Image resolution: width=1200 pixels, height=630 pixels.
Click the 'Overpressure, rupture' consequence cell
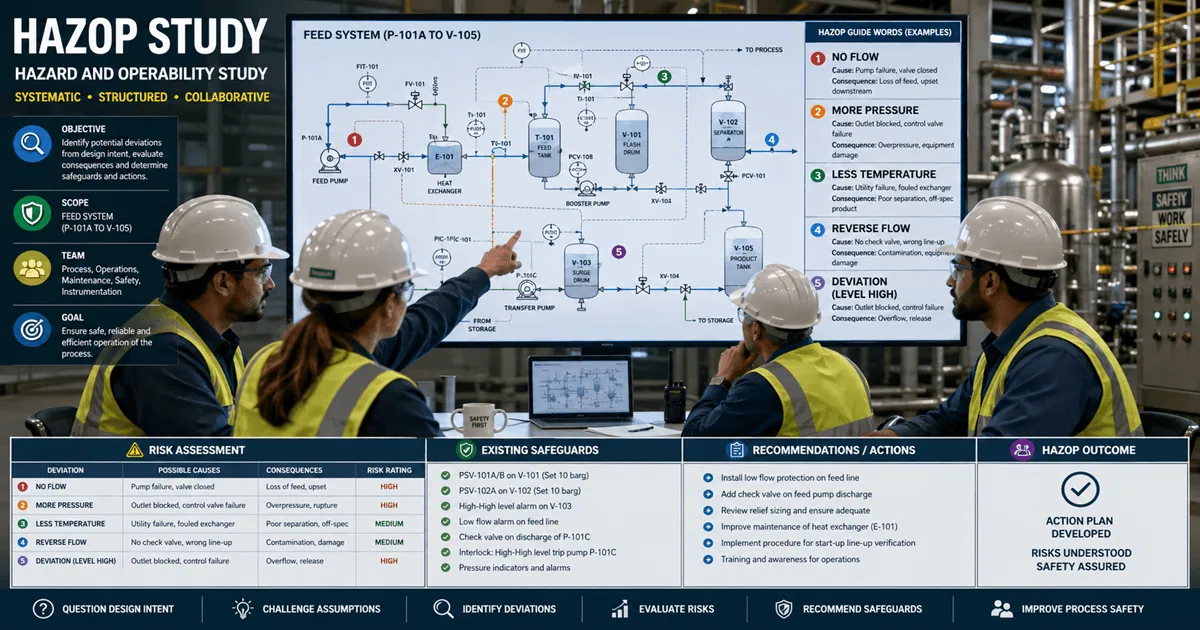[303, 505]
